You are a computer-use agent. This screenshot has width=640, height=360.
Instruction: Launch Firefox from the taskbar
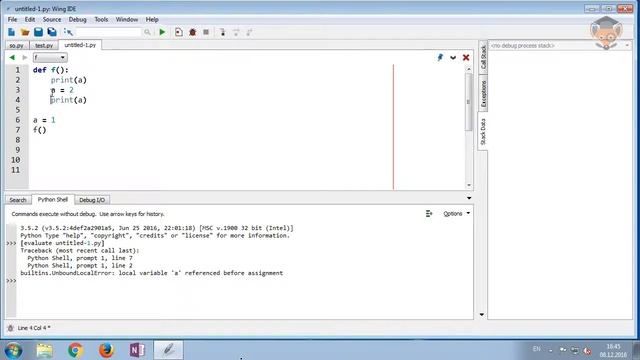(106, 350)
